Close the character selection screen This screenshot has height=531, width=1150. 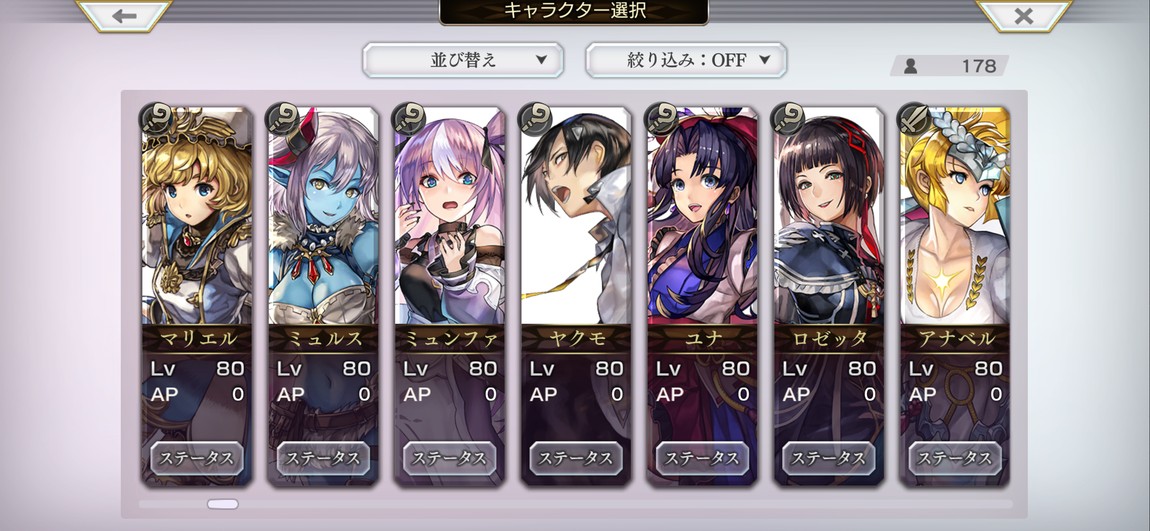pyautogui.click(x=1024, y=15)
